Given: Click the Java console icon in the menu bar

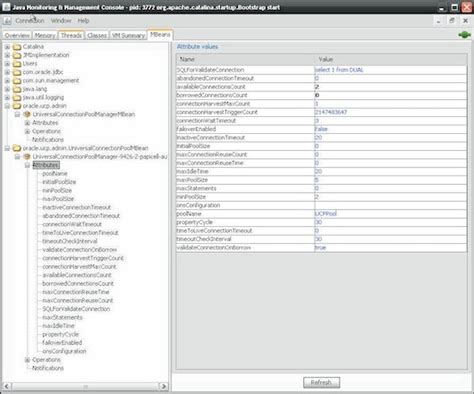Looking at the screenshot, I should point(7,21).
